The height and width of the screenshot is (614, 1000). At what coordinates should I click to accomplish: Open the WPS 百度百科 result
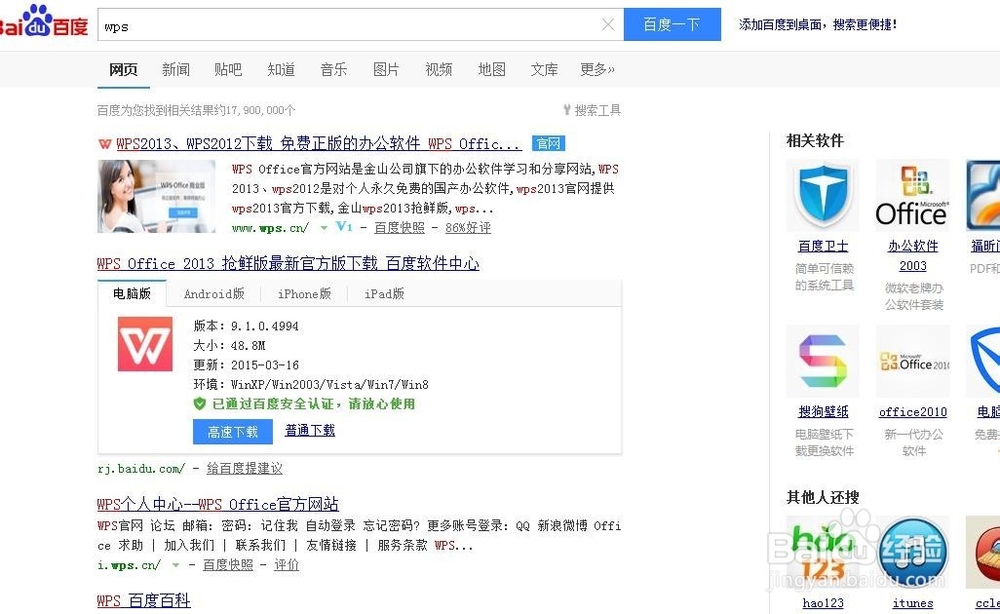tap(143, 601)
